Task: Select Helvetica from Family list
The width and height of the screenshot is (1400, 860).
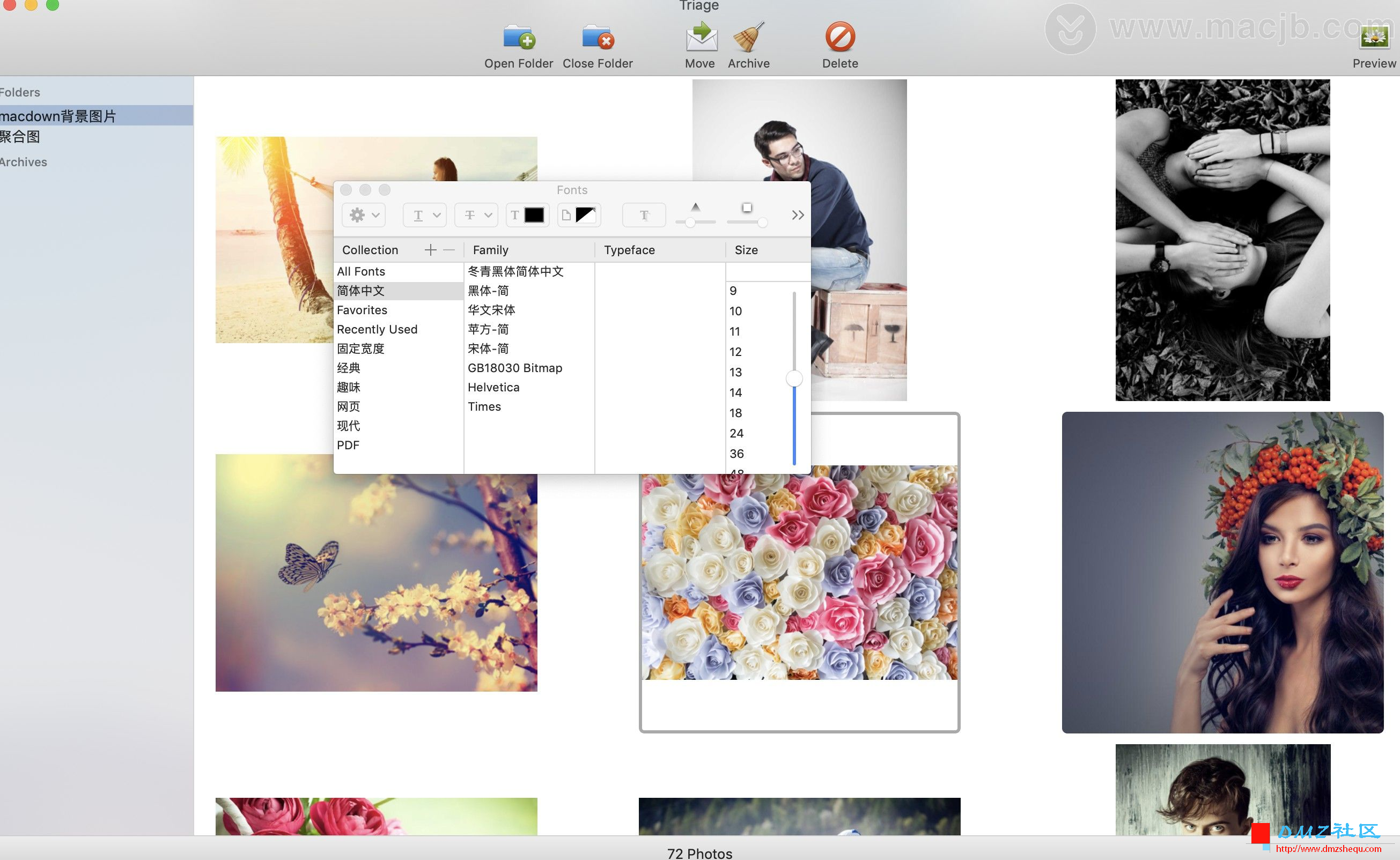Action: coord(493,386)
